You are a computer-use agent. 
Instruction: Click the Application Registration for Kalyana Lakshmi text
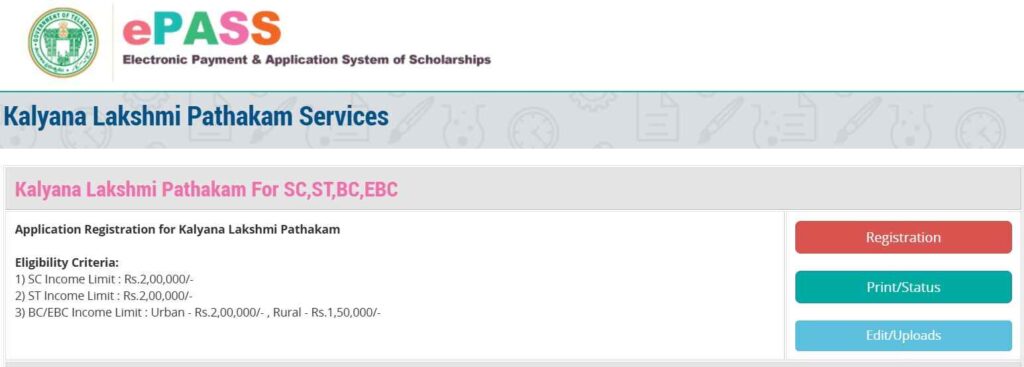click(178, 230)
